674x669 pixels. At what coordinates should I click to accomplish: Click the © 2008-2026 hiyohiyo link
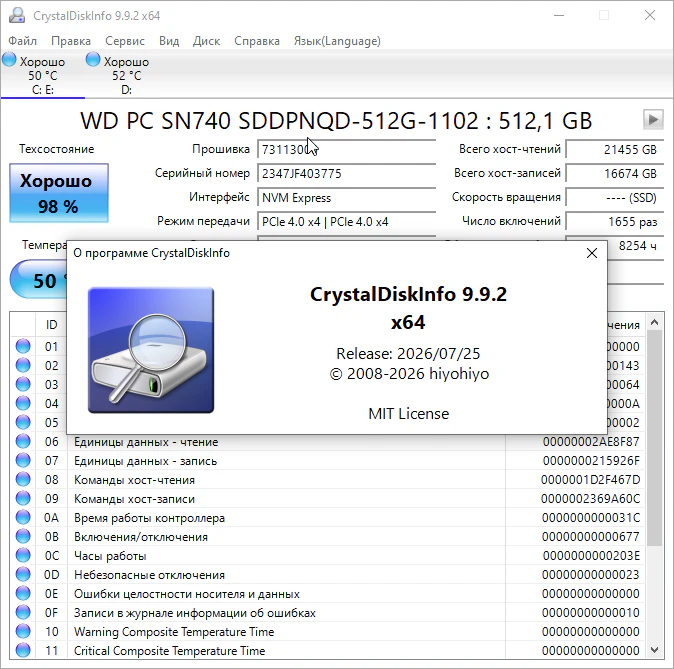click(409, 374)
